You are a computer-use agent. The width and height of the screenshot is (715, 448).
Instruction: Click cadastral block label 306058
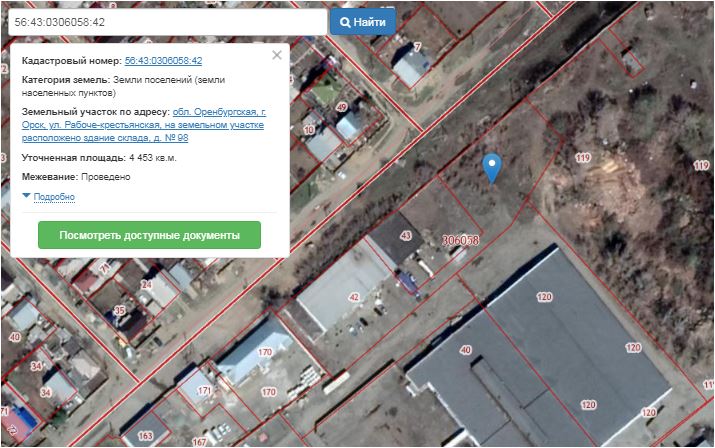pyautogui.click(x=460, y=240)
